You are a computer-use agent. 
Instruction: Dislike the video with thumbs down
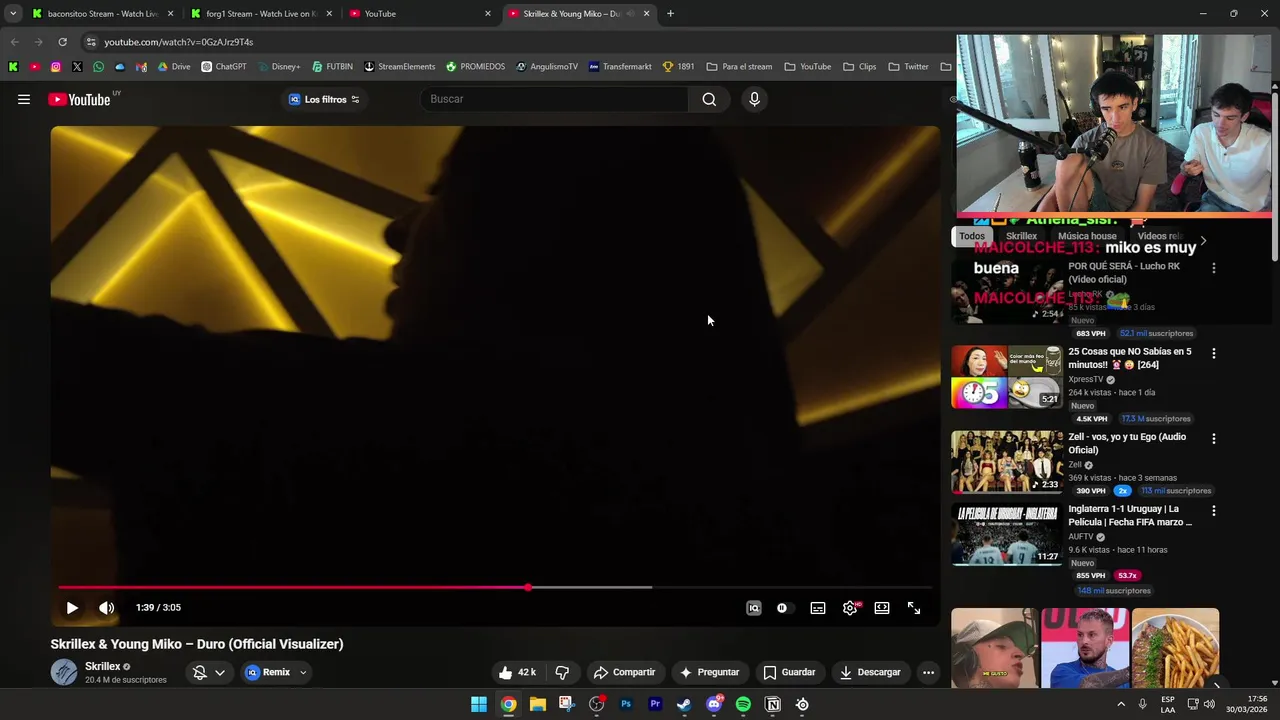(562, 672)
